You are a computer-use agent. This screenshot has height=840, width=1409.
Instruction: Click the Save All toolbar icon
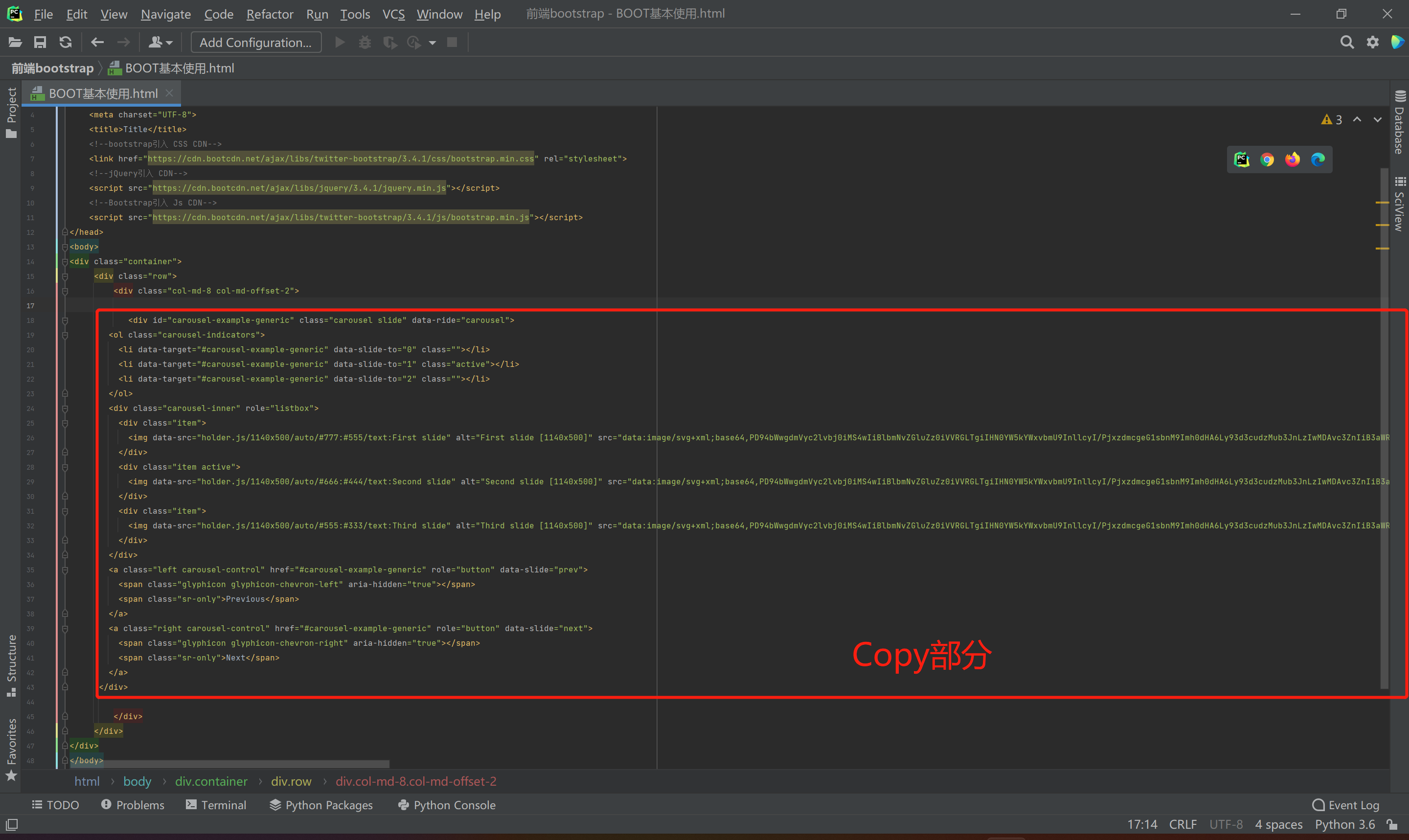pyautogui.click(x=40, y=43)
